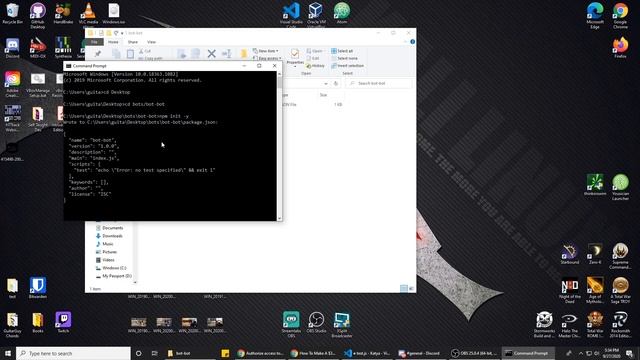Click the Type here to search taskbar box
Viewport: 640px width, 360px height.
pos(73,353)
